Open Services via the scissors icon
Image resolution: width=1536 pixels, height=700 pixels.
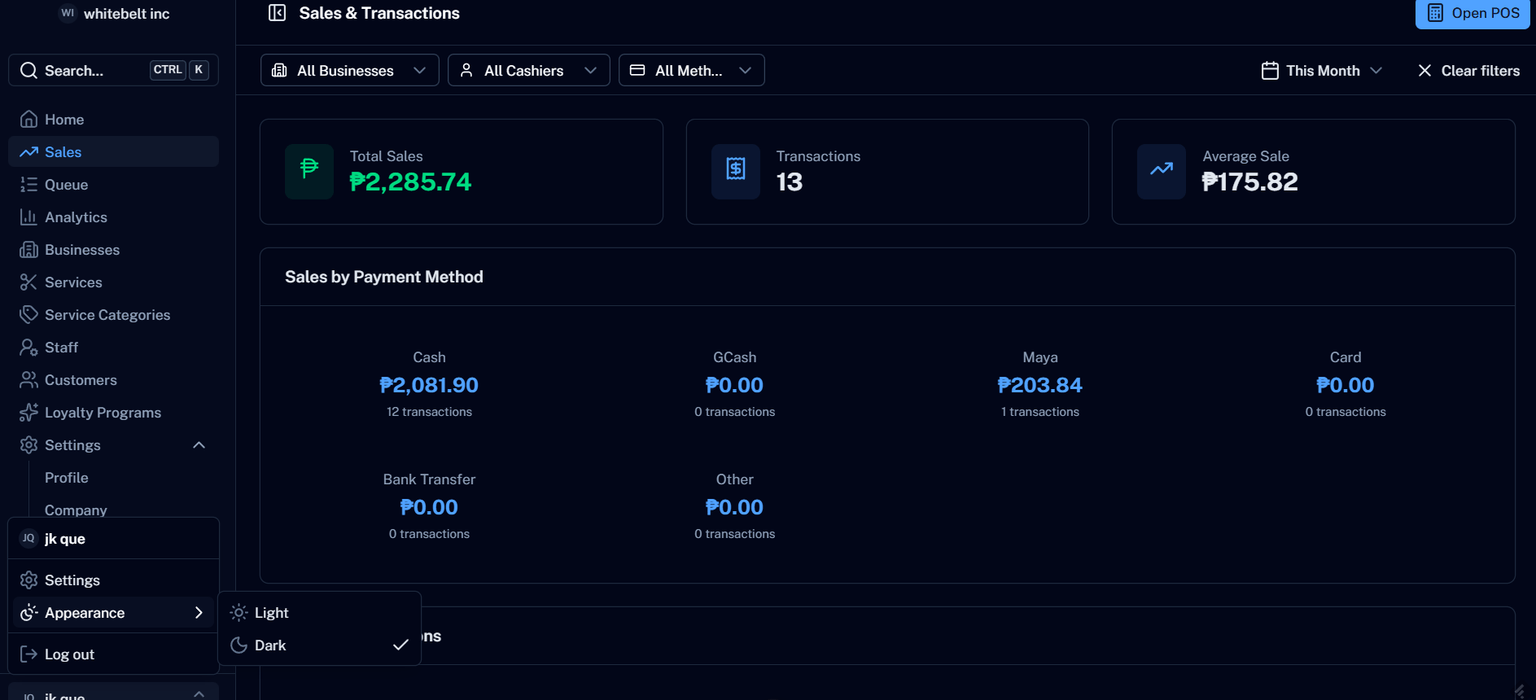point(30,282)
